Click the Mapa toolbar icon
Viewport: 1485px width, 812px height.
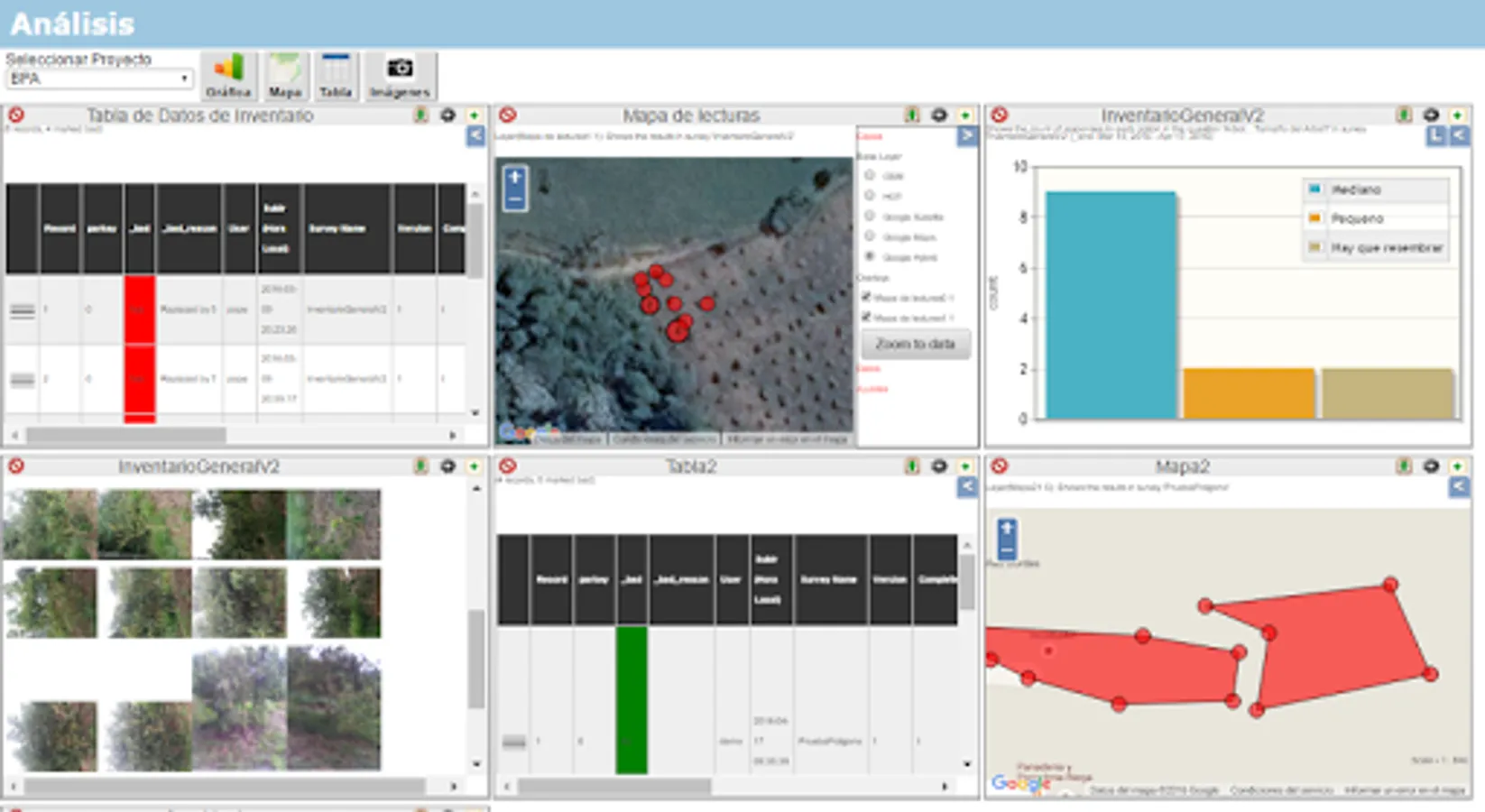click(285, 76)
